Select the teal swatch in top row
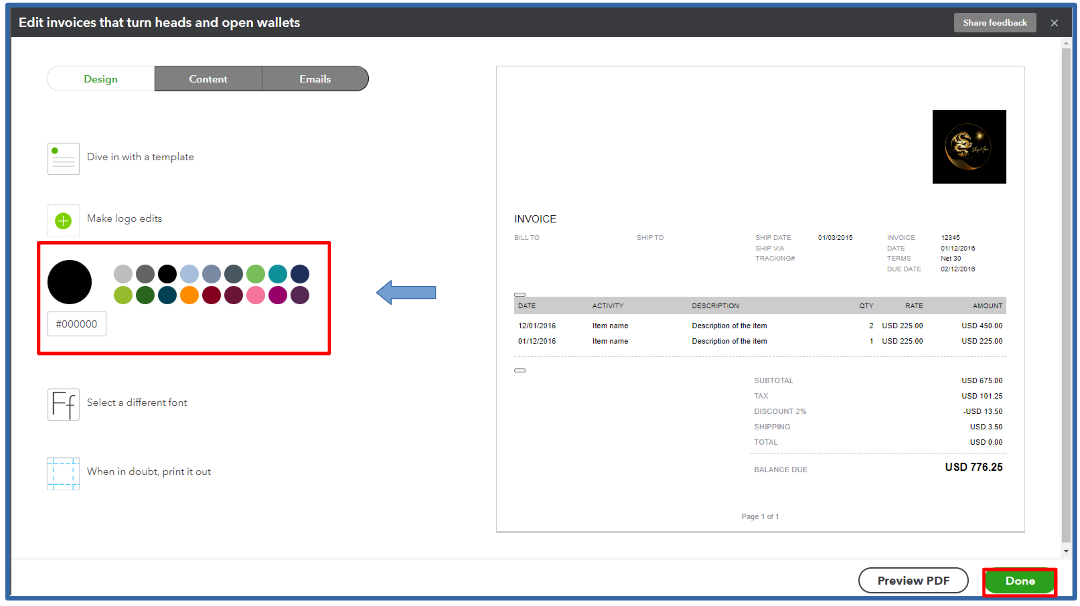1080x606 pixels. [x=278, y=274]
